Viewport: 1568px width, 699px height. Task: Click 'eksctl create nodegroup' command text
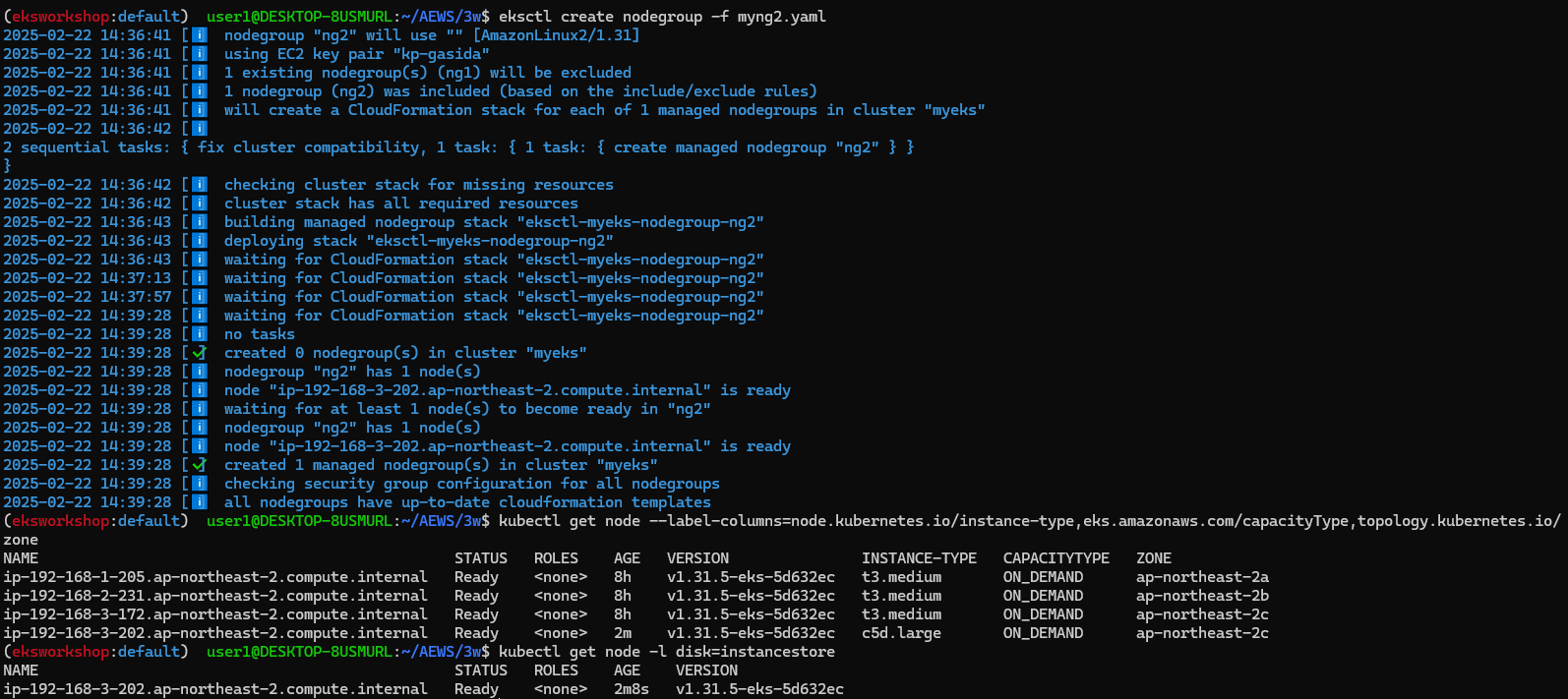click(600, 17)
